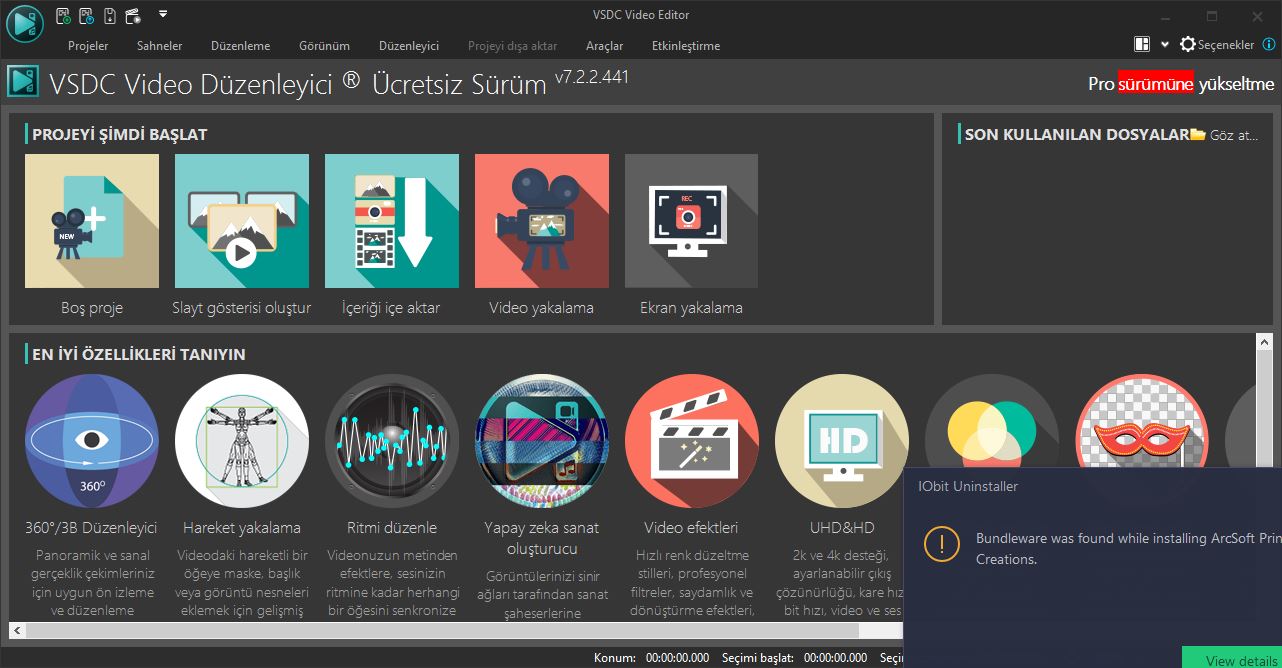Open the Video efektleri feature icon
The height and width of the screenshot is (668, 1282).
click(x=692, y=441)
